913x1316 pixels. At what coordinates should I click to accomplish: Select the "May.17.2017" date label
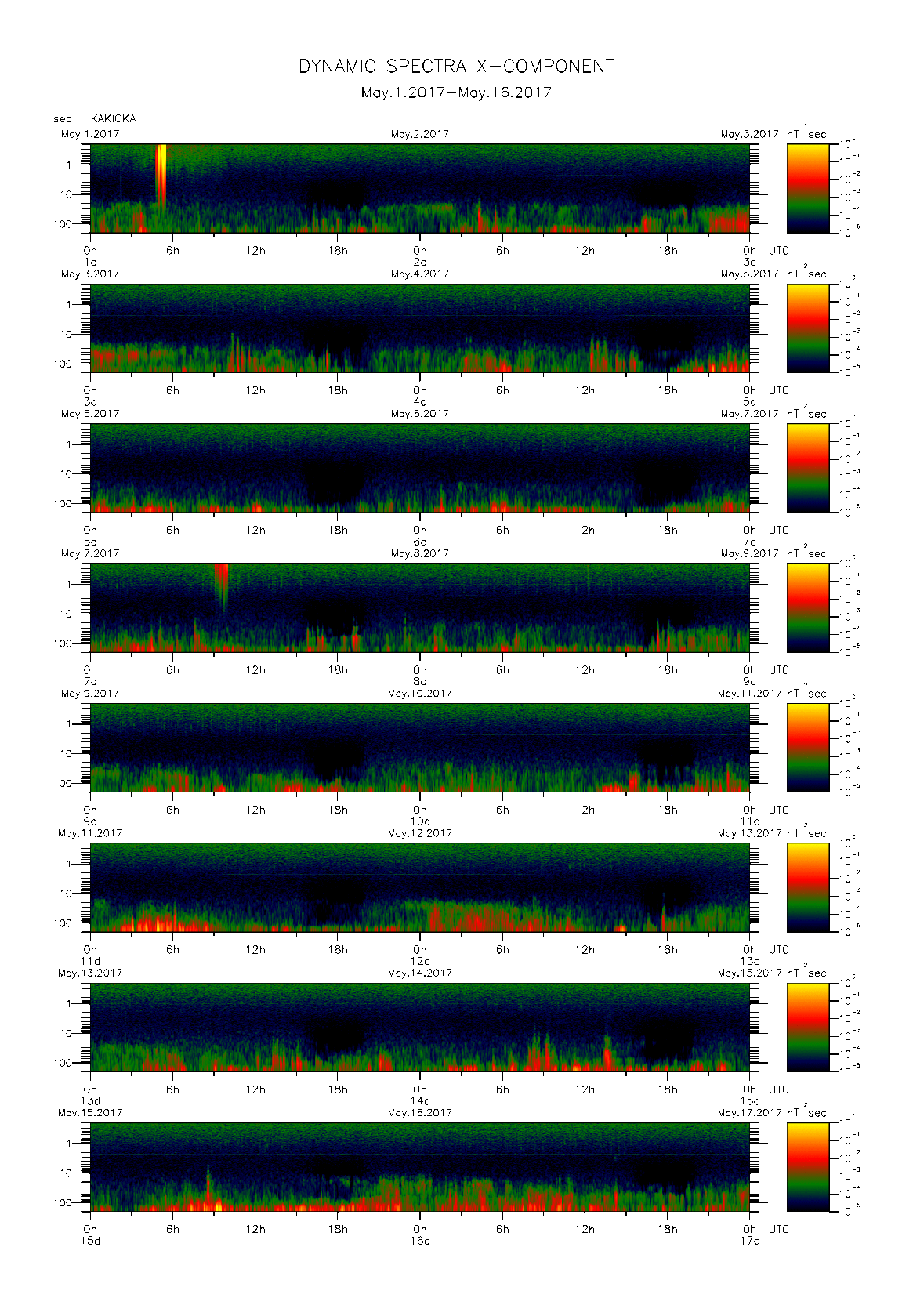click(x=750, y=1113)
